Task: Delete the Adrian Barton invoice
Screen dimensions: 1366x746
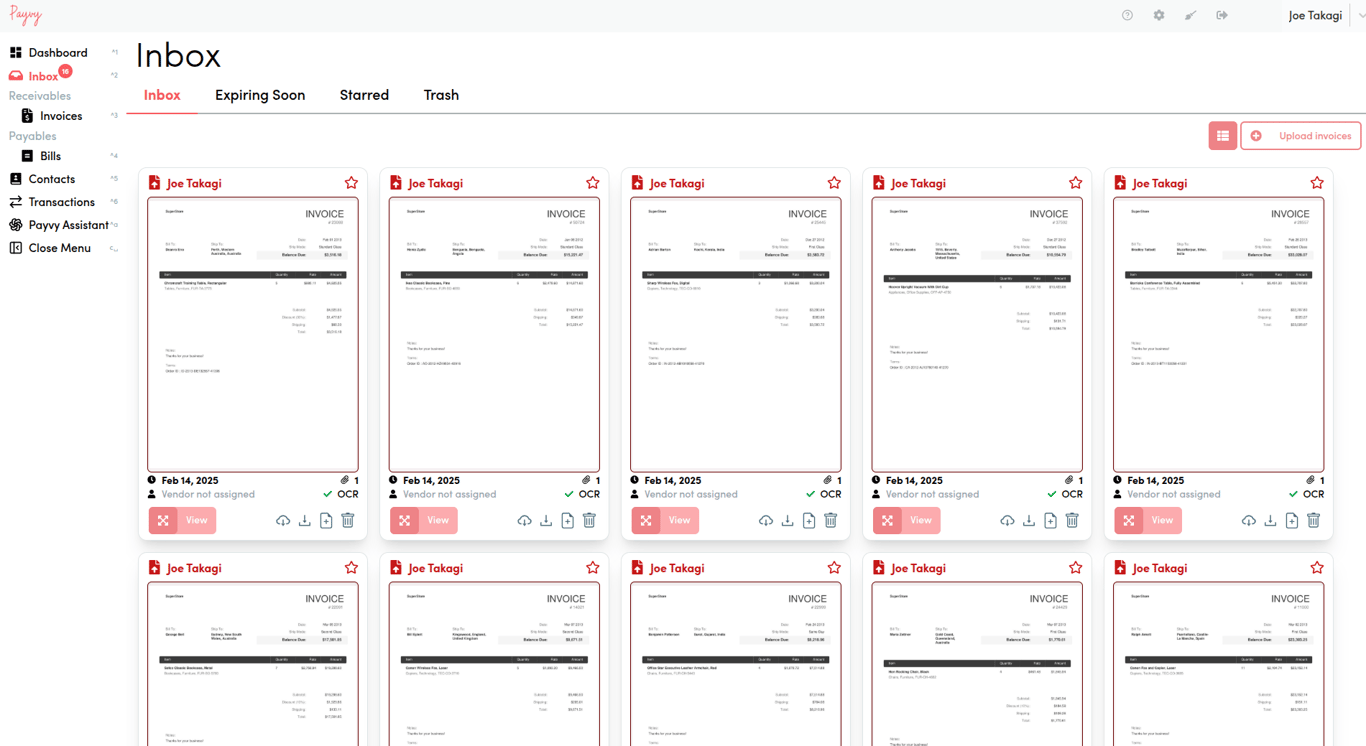Action: coord(831,521)
